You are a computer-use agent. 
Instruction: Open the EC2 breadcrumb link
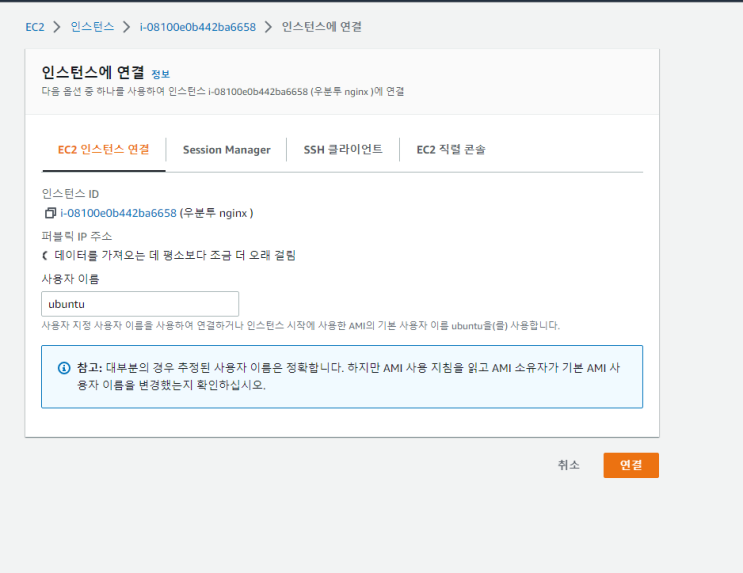pos(35,27)
